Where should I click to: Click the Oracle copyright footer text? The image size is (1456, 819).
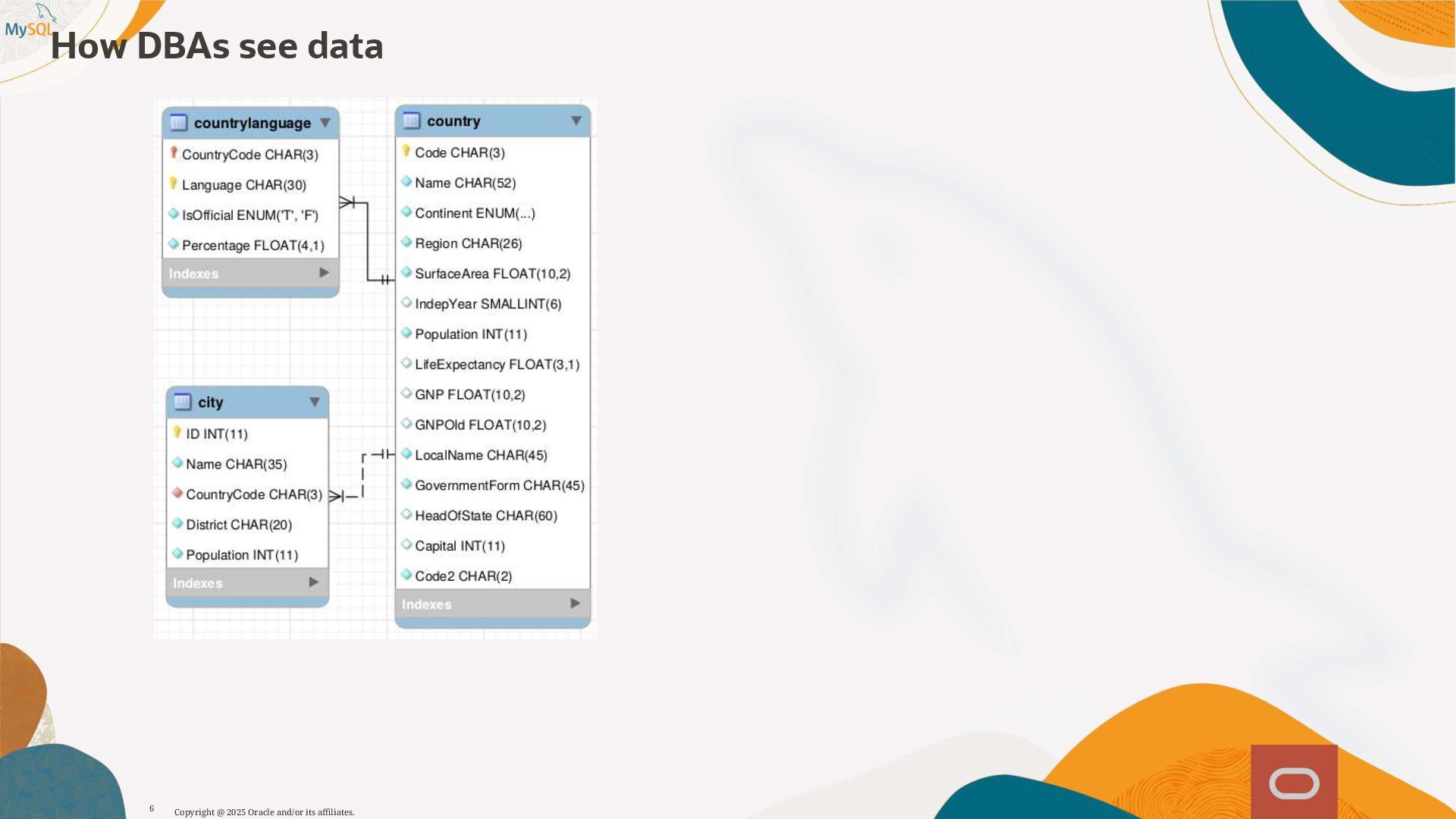pyautogui.click(x=264, y=812)
